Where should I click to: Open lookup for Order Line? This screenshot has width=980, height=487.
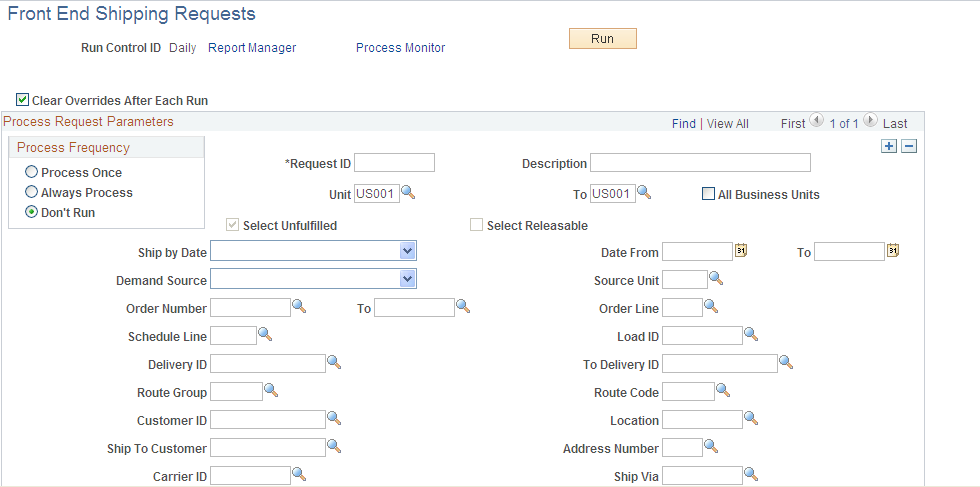coord(711,306)
